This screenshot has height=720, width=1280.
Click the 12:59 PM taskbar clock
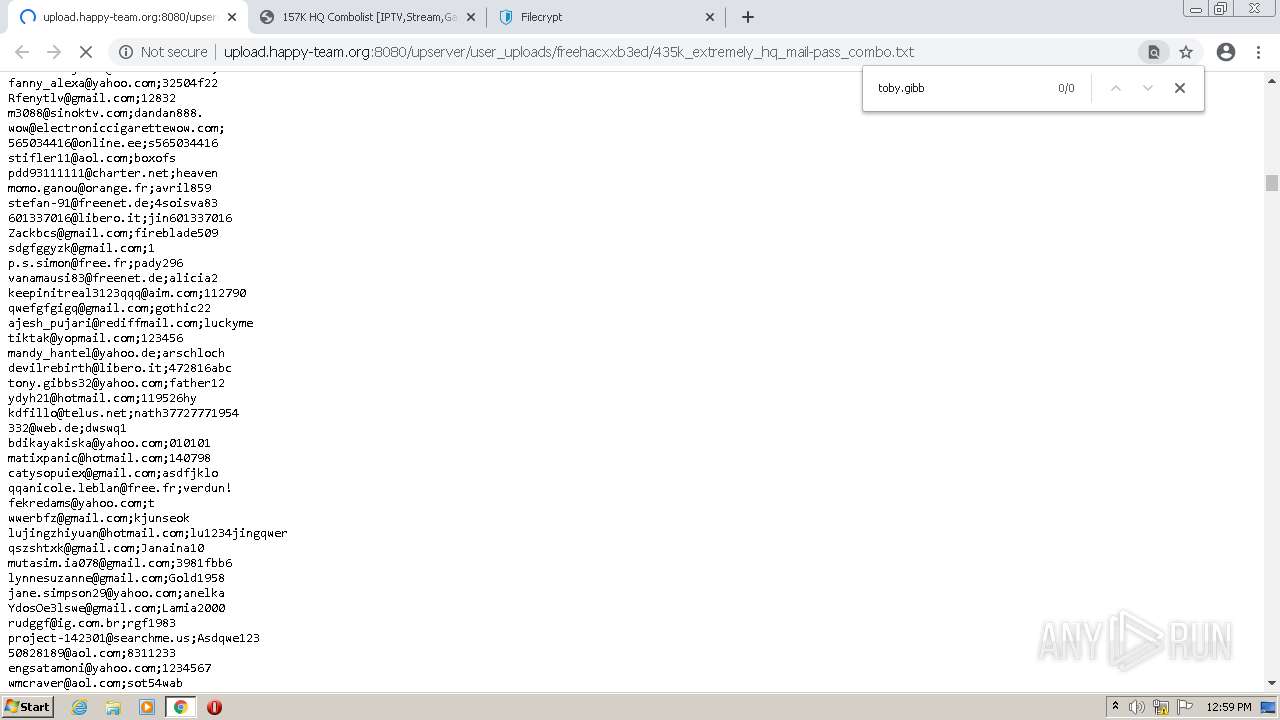(x=1229, y=707)
